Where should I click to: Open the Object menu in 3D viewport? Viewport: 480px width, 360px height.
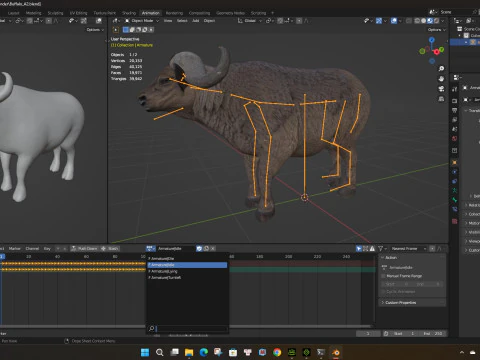[209, 21]
